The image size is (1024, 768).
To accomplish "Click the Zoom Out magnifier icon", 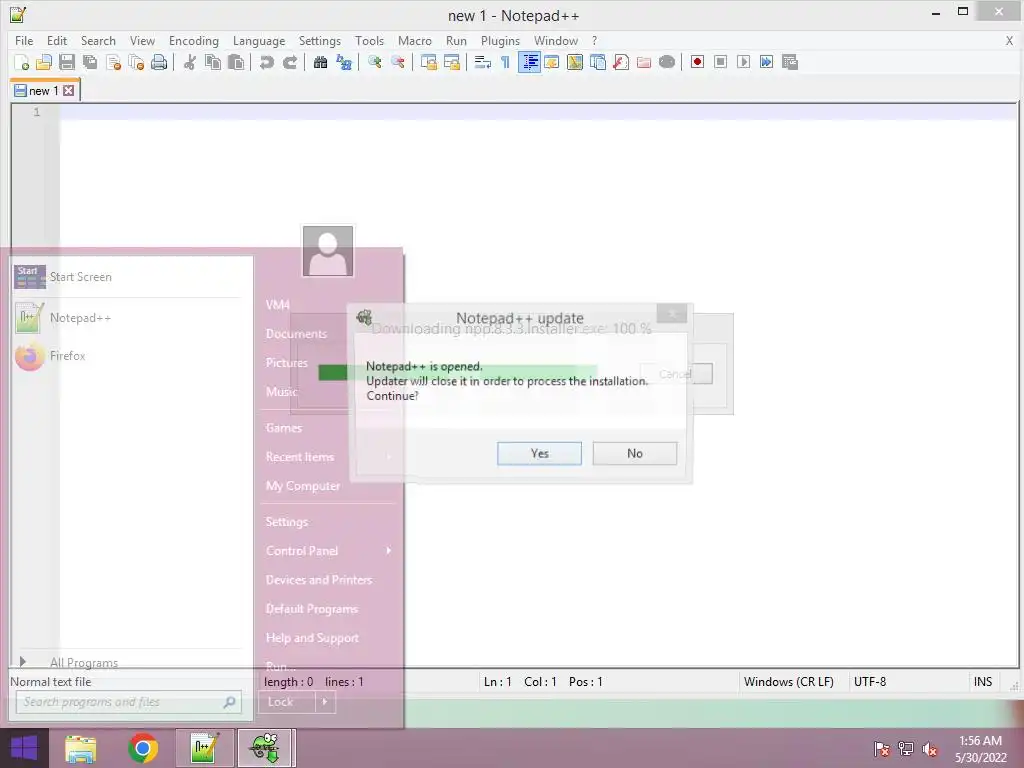I will (x=398, y=62).
